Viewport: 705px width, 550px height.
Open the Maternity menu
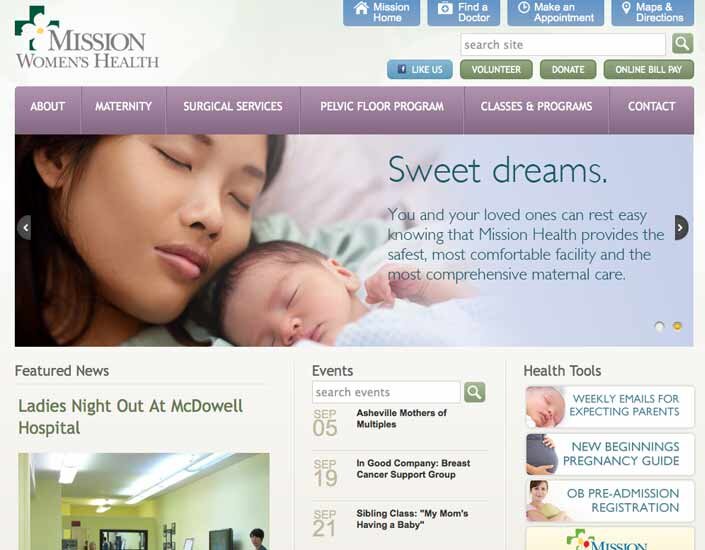pyautogui.click(x=123, y=107)
